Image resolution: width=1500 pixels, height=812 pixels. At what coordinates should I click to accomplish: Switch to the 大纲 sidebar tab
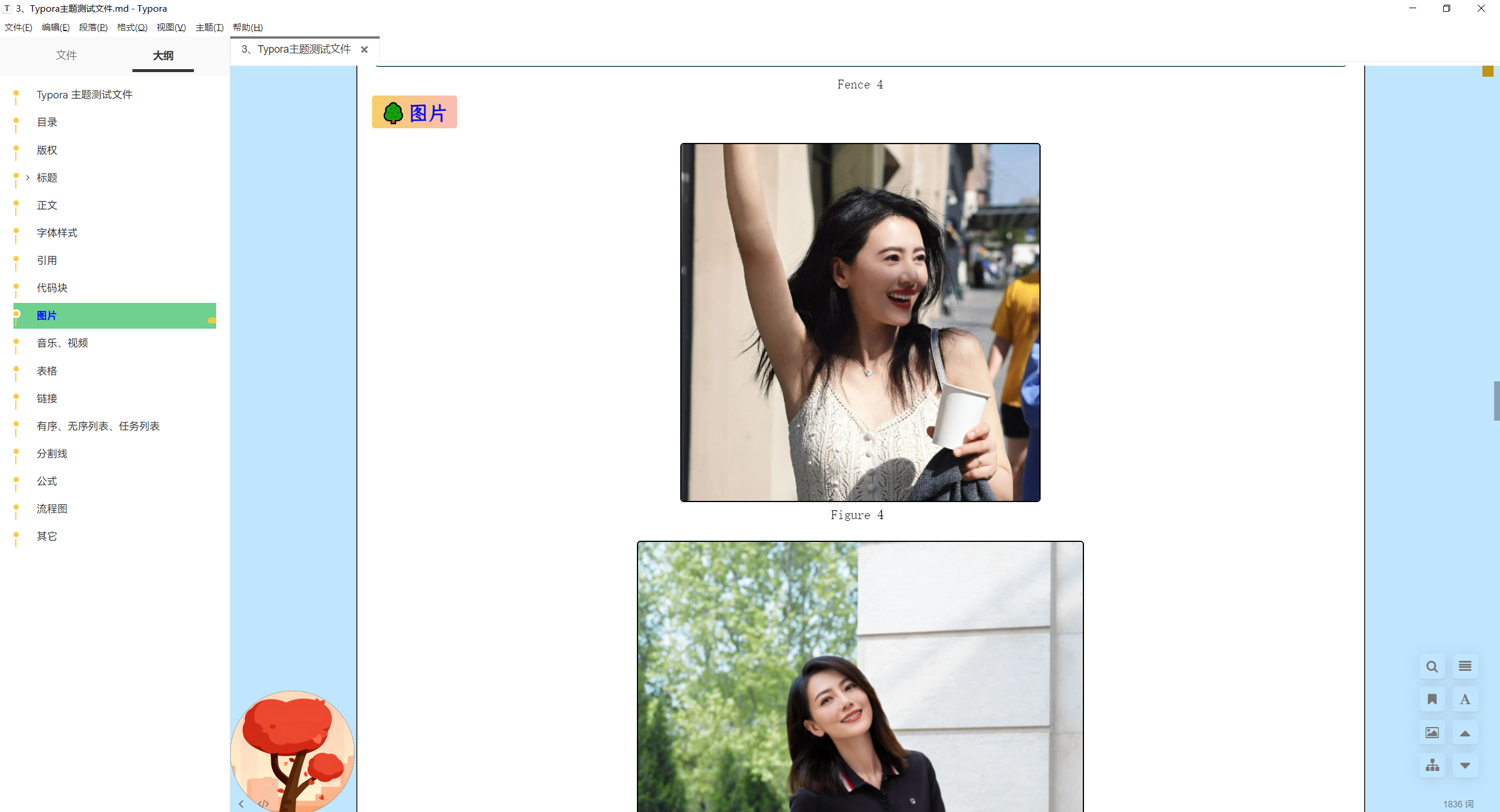coord(163,56)
